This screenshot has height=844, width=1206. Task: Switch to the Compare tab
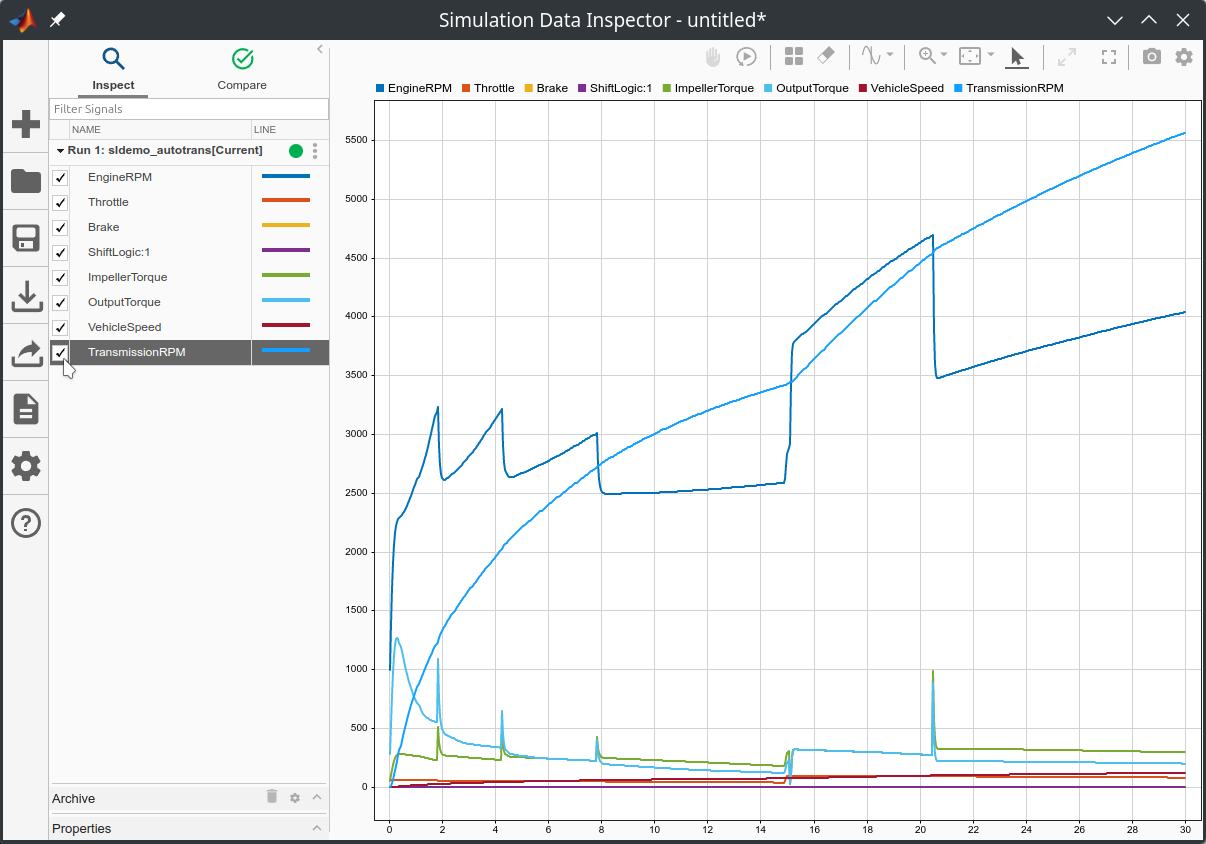click(x=242, y=69)
